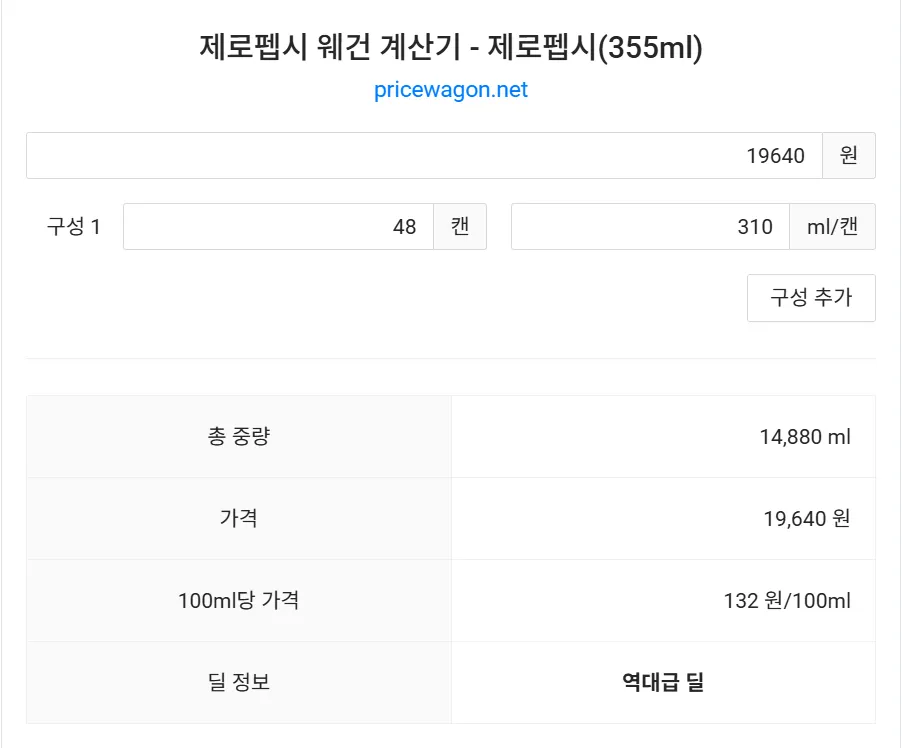Screen dimensions: 902x748
Task: Click the 캔 unit label
Action: [x=460, y=226]
